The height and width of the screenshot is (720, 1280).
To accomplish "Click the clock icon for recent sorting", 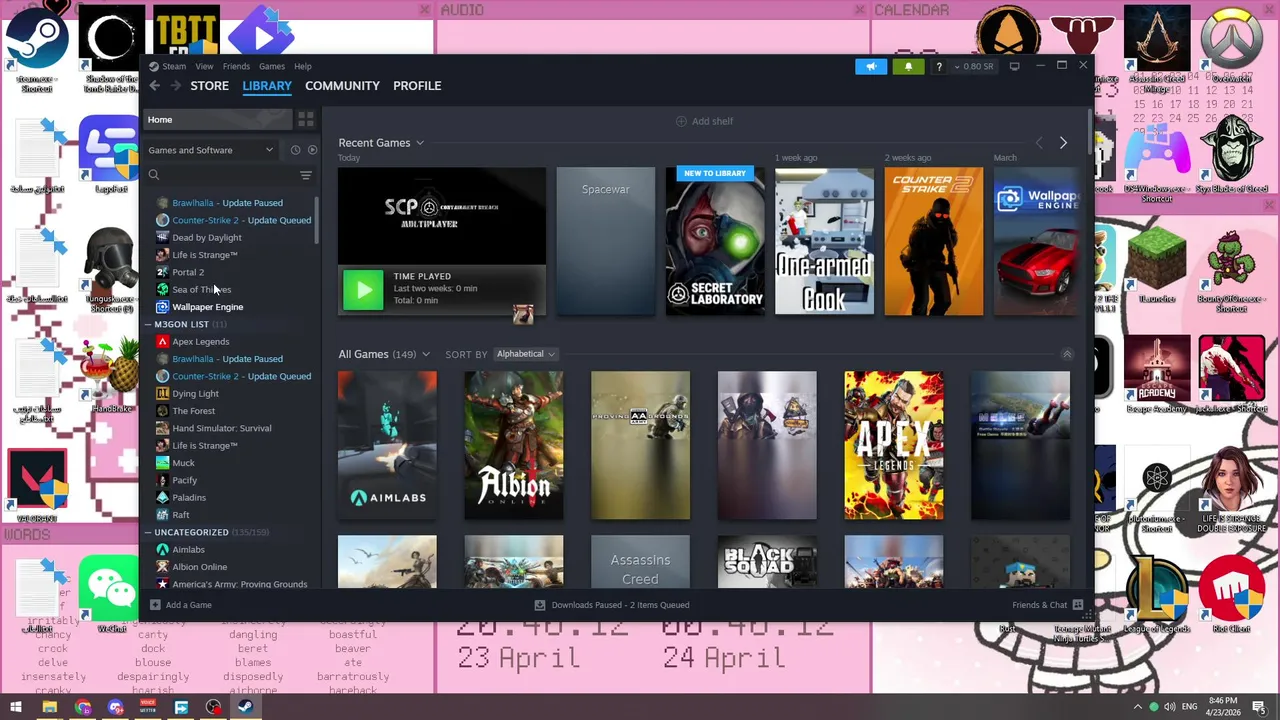I will coord(295,150).
